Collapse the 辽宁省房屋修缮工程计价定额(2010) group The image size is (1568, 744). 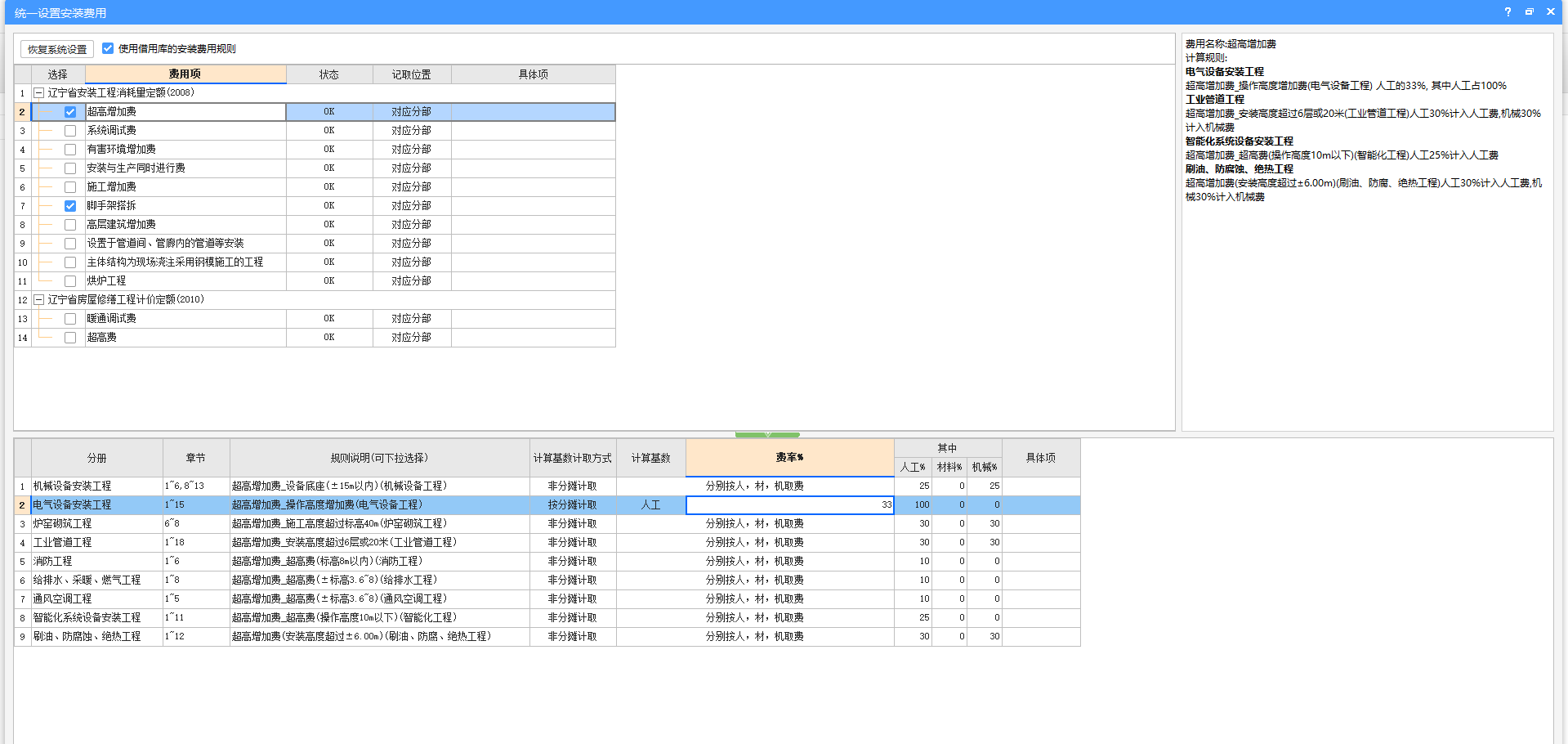pyautogui.click(x=38, y=300)
